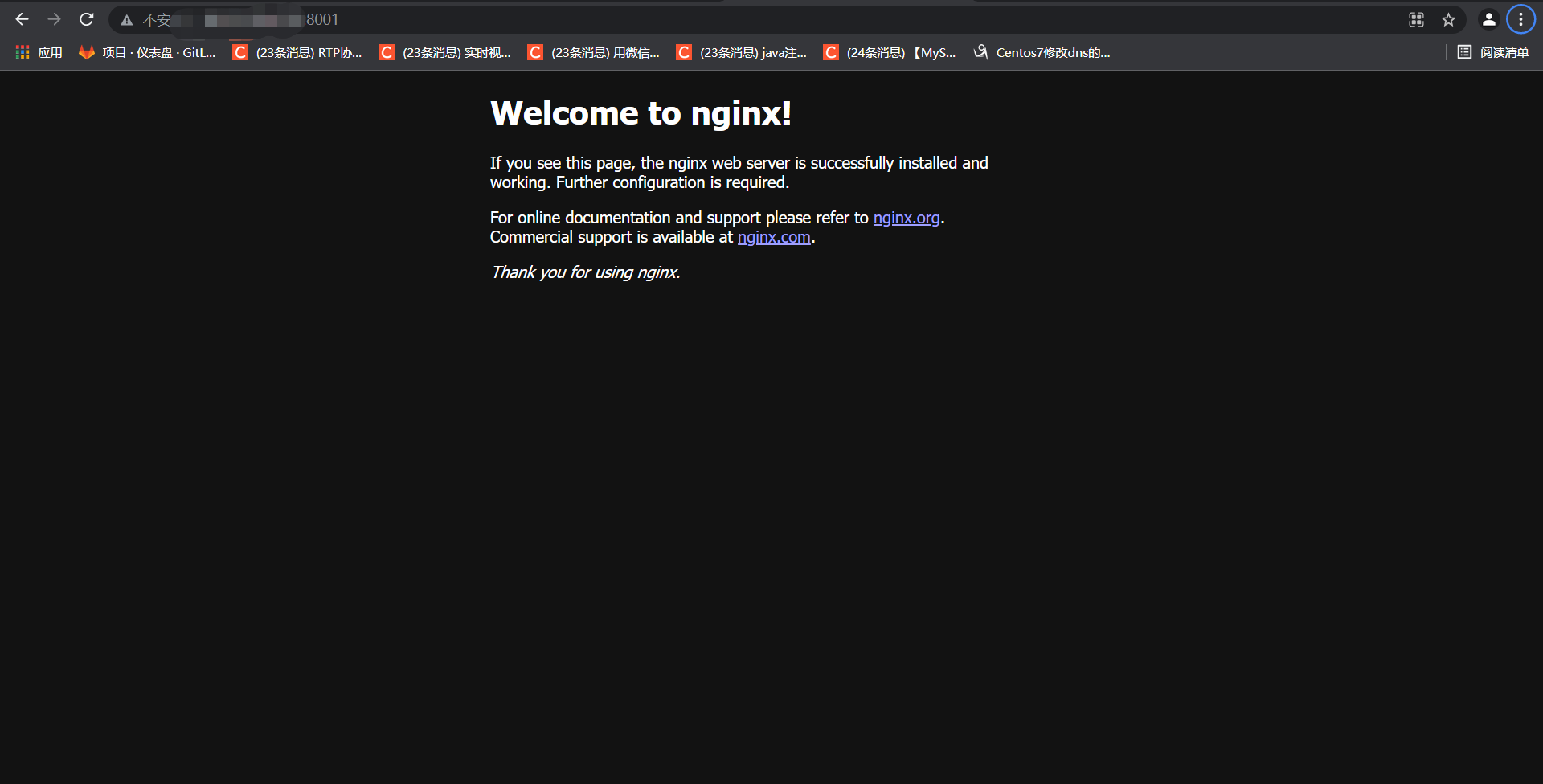Image resolution: width=1543 pixels, height=784 pixels.
Task: Open the Centos7修改dns的 bookmark
Action: [x=1042, y=52]
